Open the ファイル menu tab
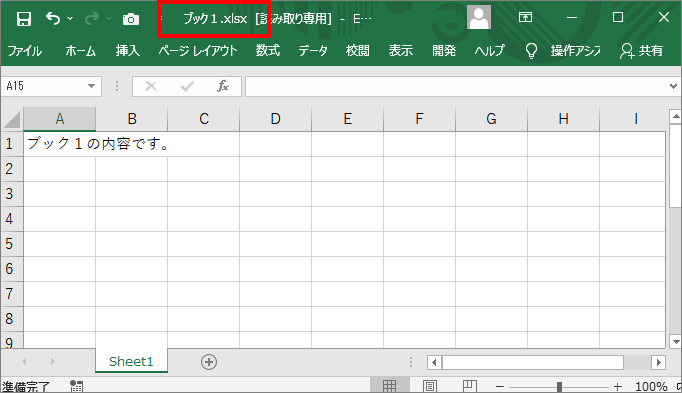682x393 pixels. tap(25, 51)
